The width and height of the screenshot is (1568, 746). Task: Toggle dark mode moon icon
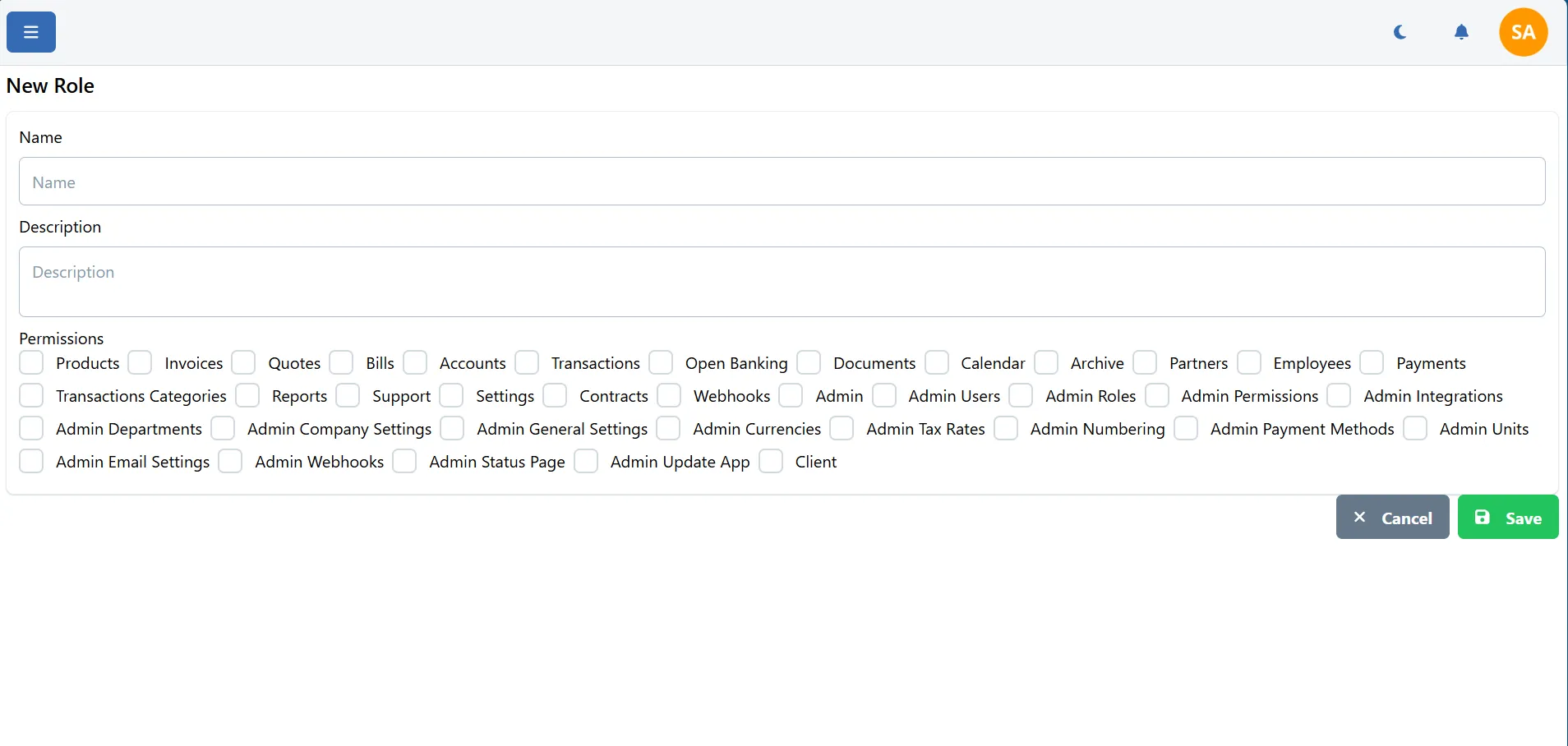pyautogui.click(x=1400, y=32)
